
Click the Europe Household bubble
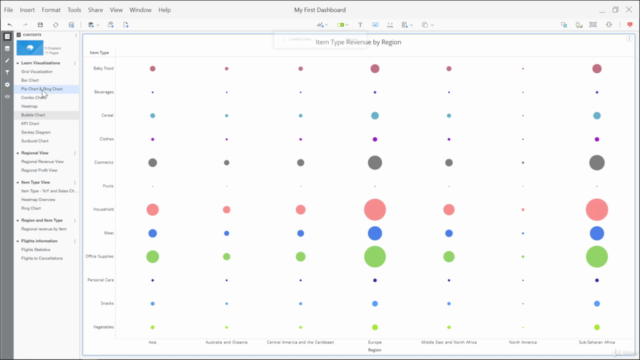point(375,210)
